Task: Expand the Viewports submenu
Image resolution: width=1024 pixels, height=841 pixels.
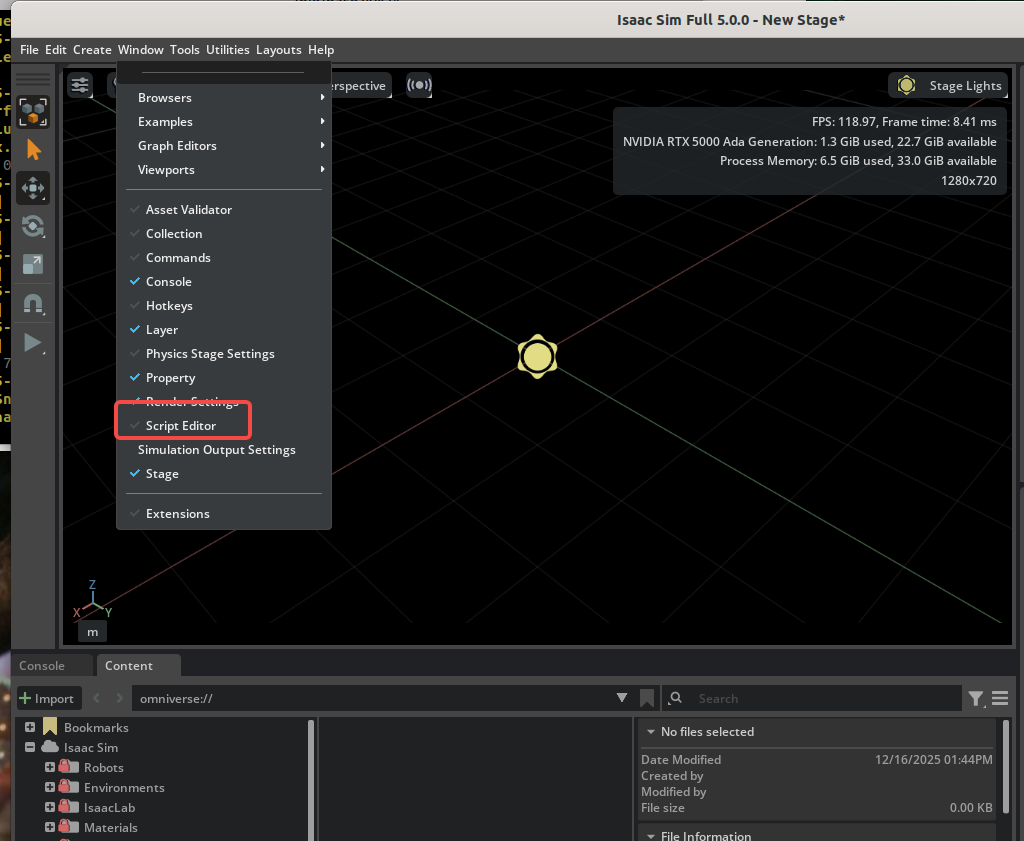Action: point(224,170)
